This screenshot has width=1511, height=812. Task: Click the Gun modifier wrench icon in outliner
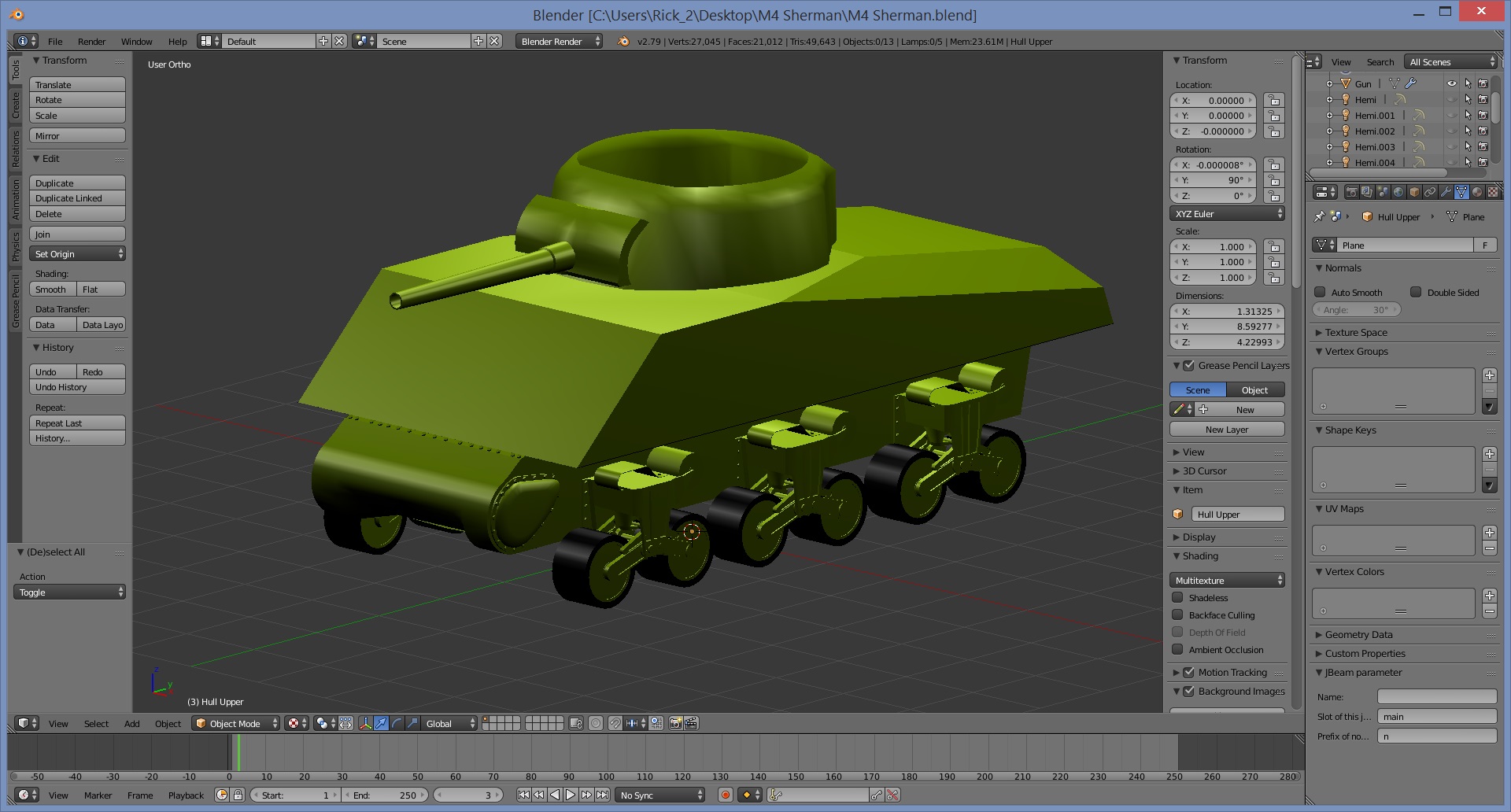pos(1411,83)
